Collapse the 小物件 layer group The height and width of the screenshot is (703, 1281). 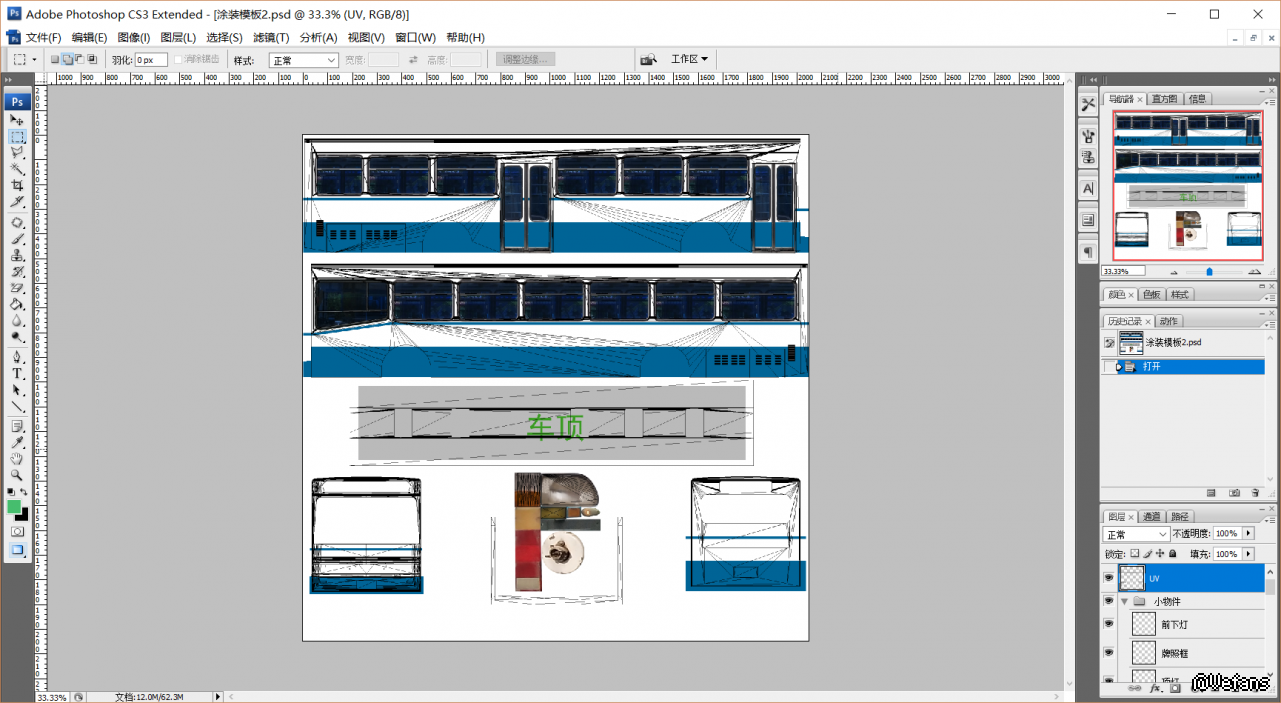pyautogui.click(x=1124, y=602)
